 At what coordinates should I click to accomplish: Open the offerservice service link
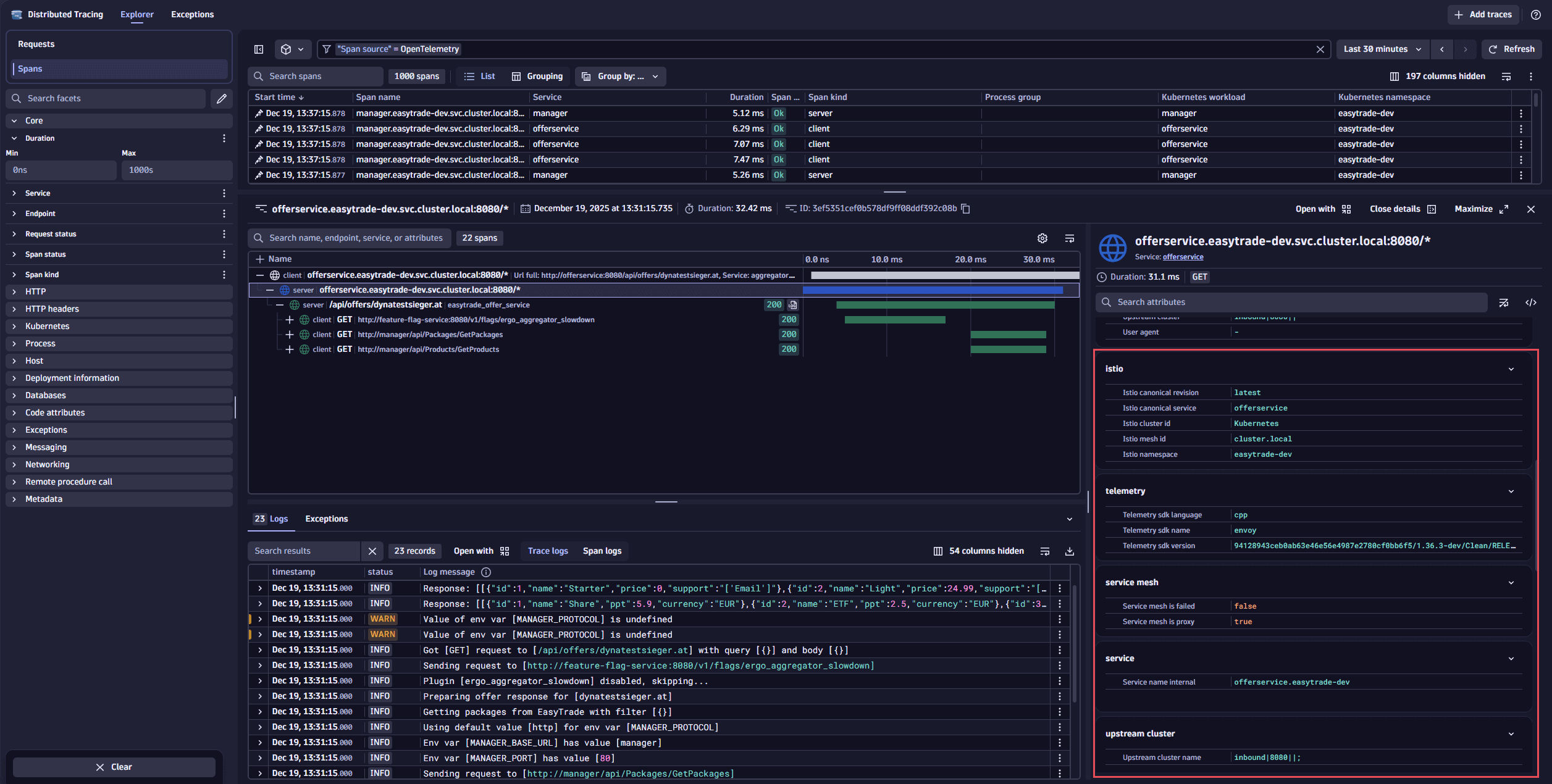[x=1183, y=257]
